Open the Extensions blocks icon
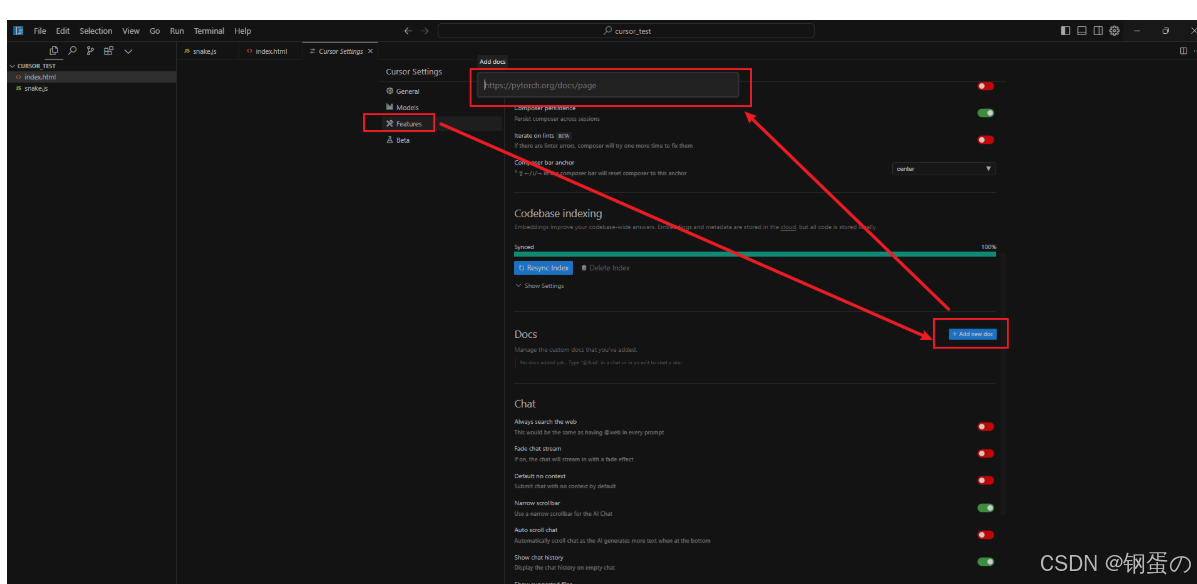This screenshot has height=584, width=1197. 108,51
